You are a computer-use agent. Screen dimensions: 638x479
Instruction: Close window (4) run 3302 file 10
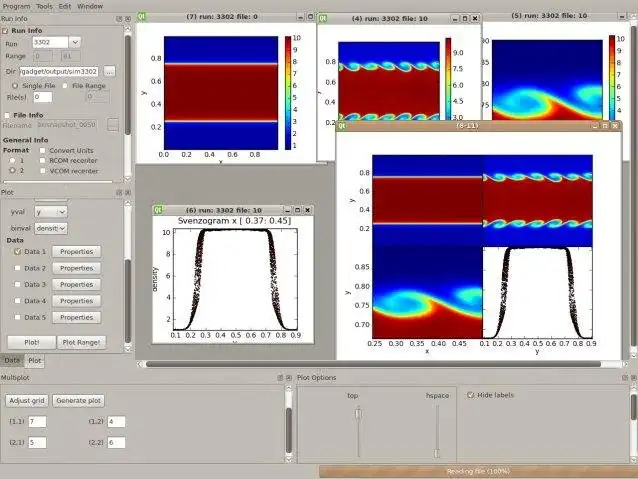475,19
